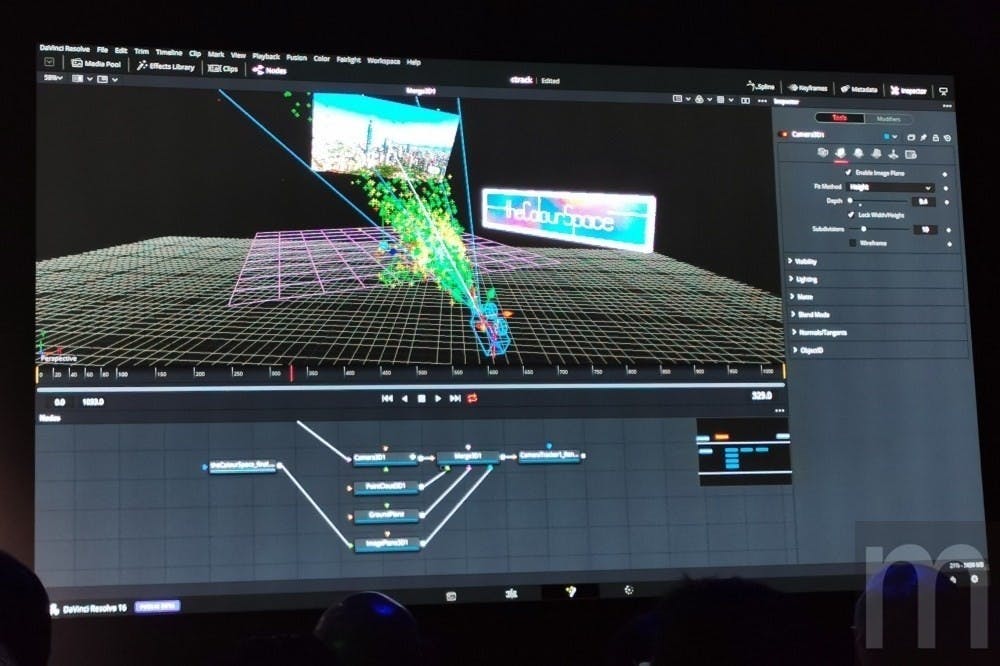Switch Inspector to the Modifiers tab
Image resolution: width=1000 pixels, height=666 pixels.
[888, 119]
